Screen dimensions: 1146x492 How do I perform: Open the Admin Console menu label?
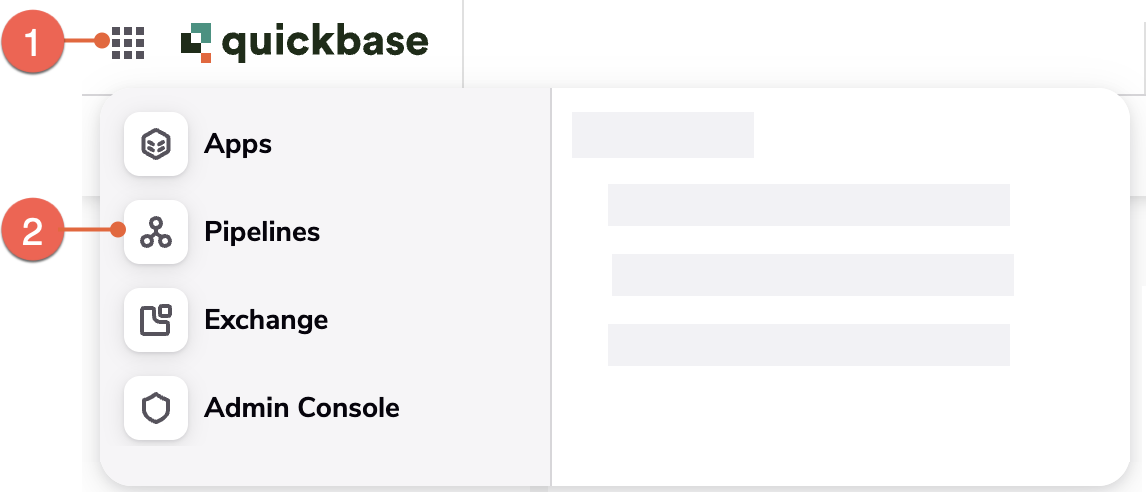click(x=302, y=407)
